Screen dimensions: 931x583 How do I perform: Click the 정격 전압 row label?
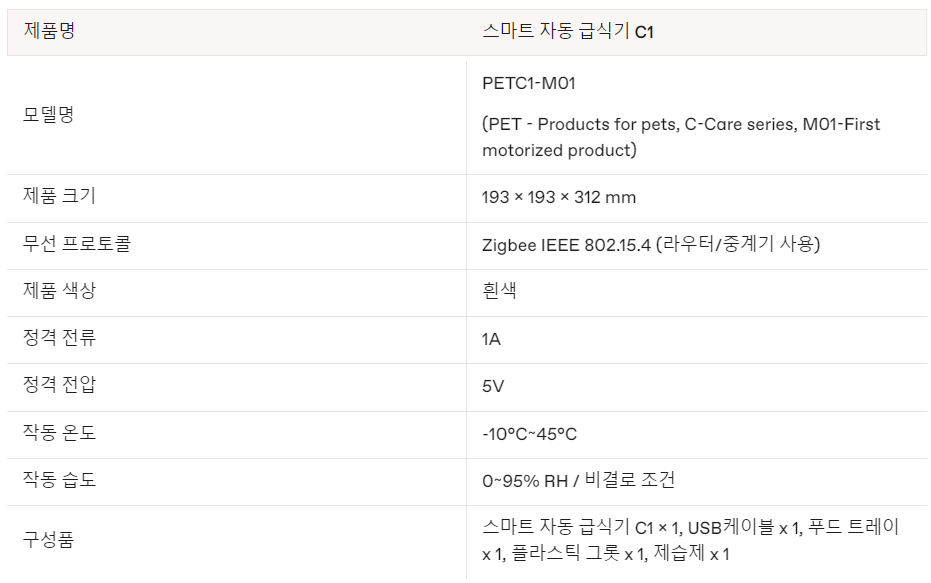(59, 385)
